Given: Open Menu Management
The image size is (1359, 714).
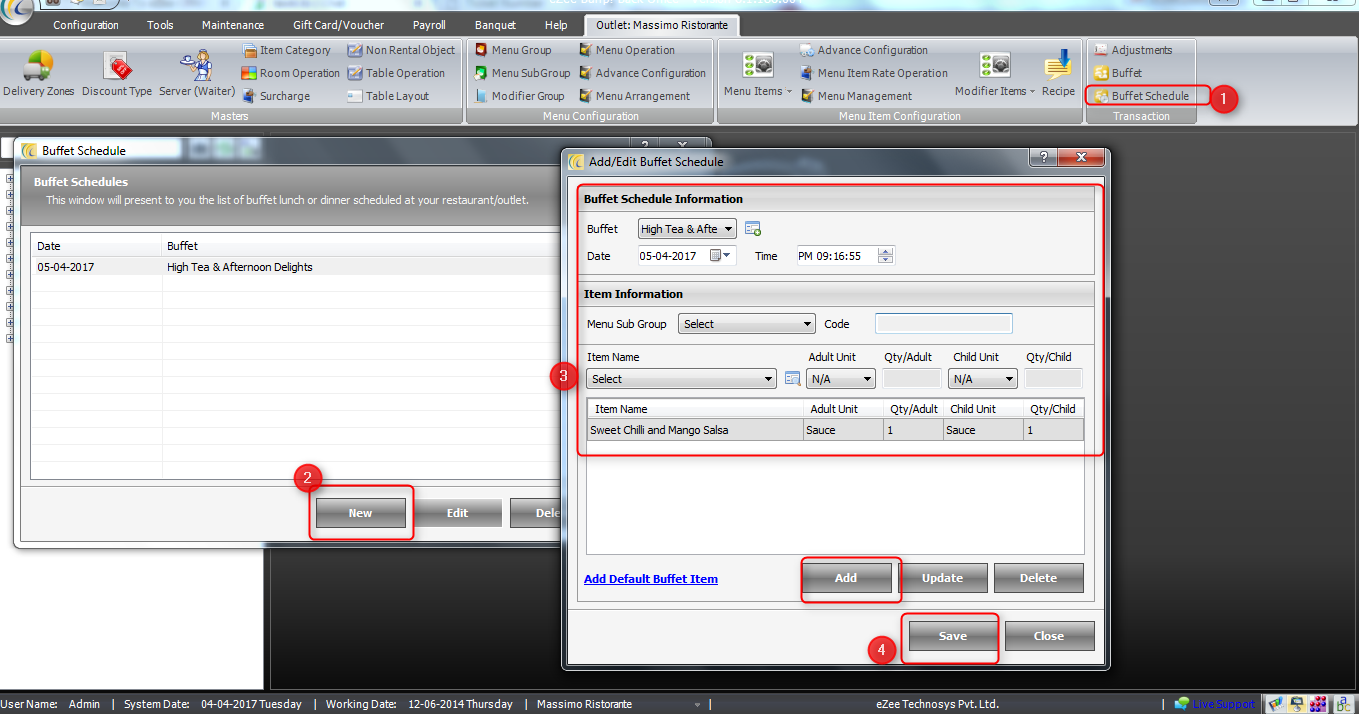Looking at the screenshot, I should coord(856,96).
